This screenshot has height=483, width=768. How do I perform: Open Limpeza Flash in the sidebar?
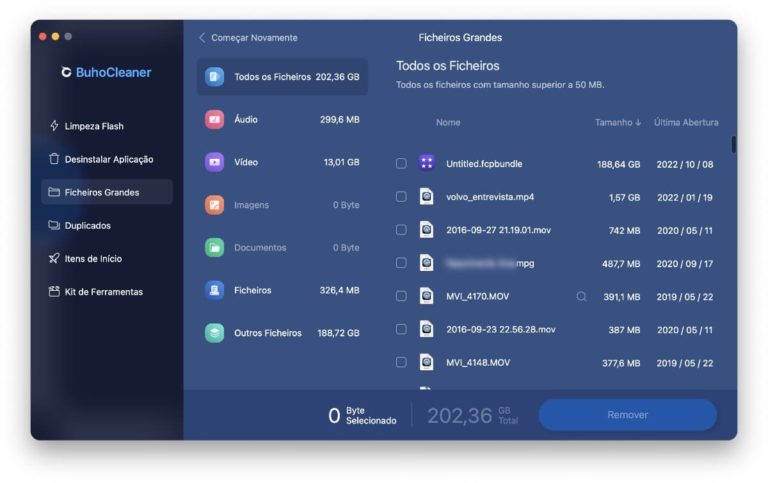click(x=93, y=126)
